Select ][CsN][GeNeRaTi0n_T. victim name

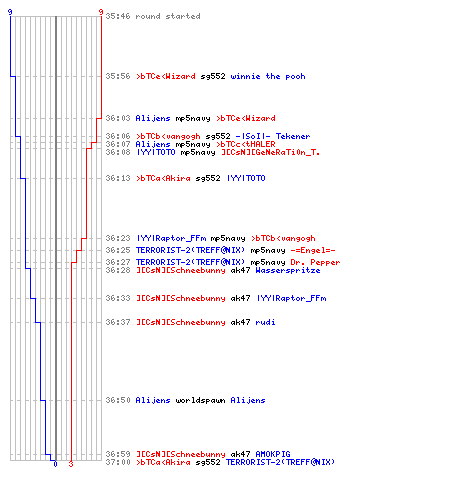coord(270,152)
